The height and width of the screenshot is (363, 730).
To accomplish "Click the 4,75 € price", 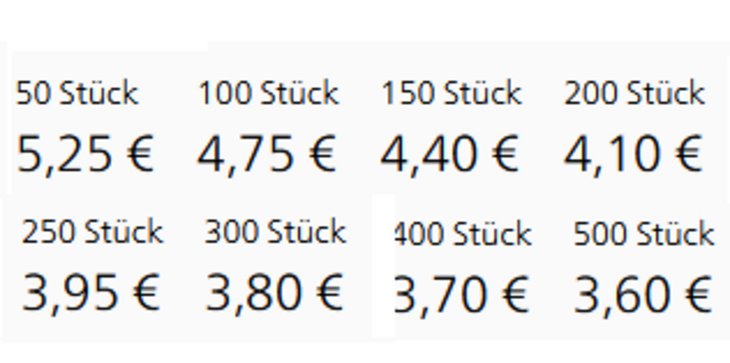I will click(267, 154).
